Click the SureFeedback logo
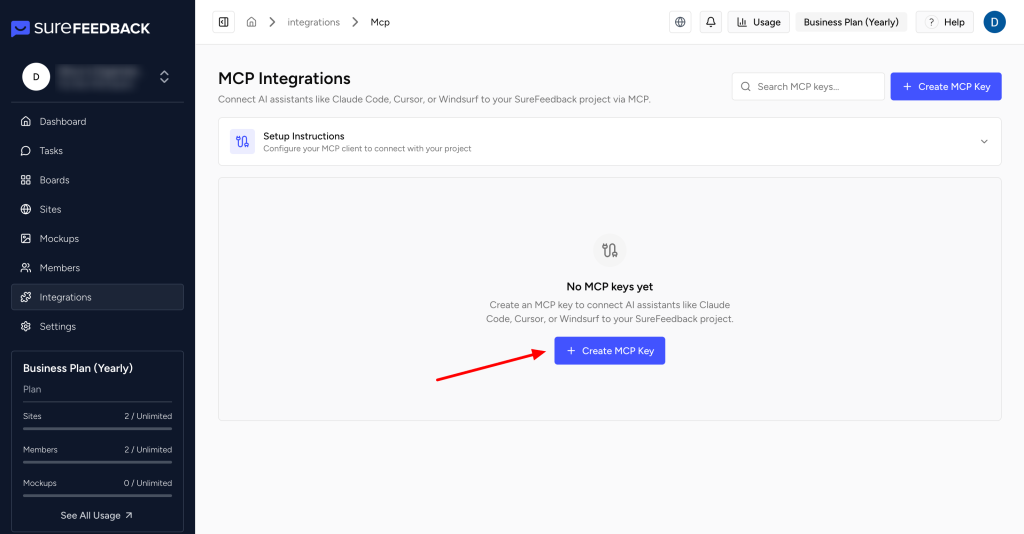 click(80, 28)
